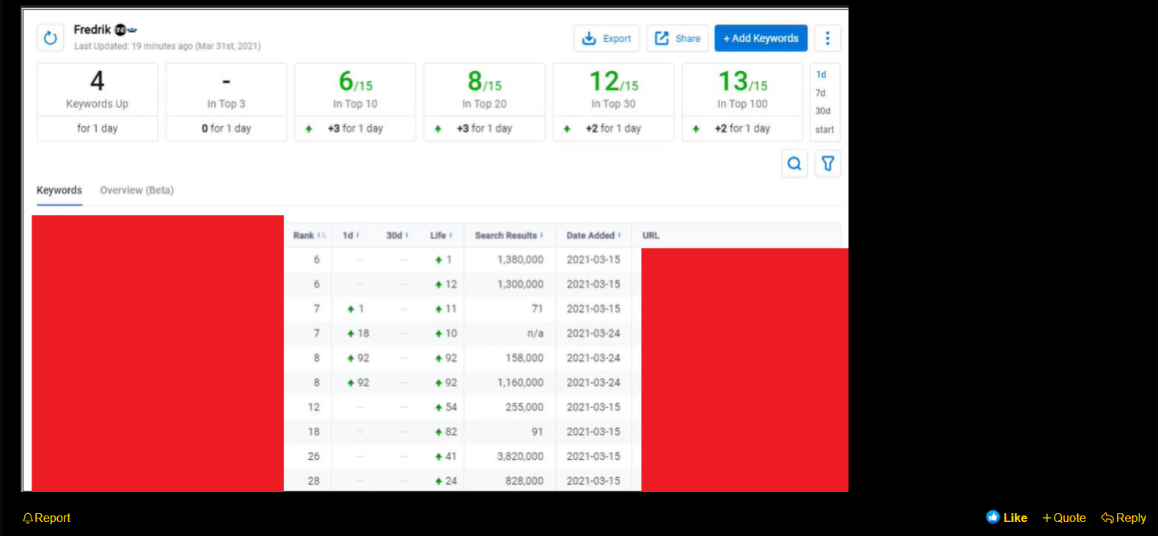Click the Like thumbs-up icon
This screenshot has width=1158, height=536.
pos(993,518)
